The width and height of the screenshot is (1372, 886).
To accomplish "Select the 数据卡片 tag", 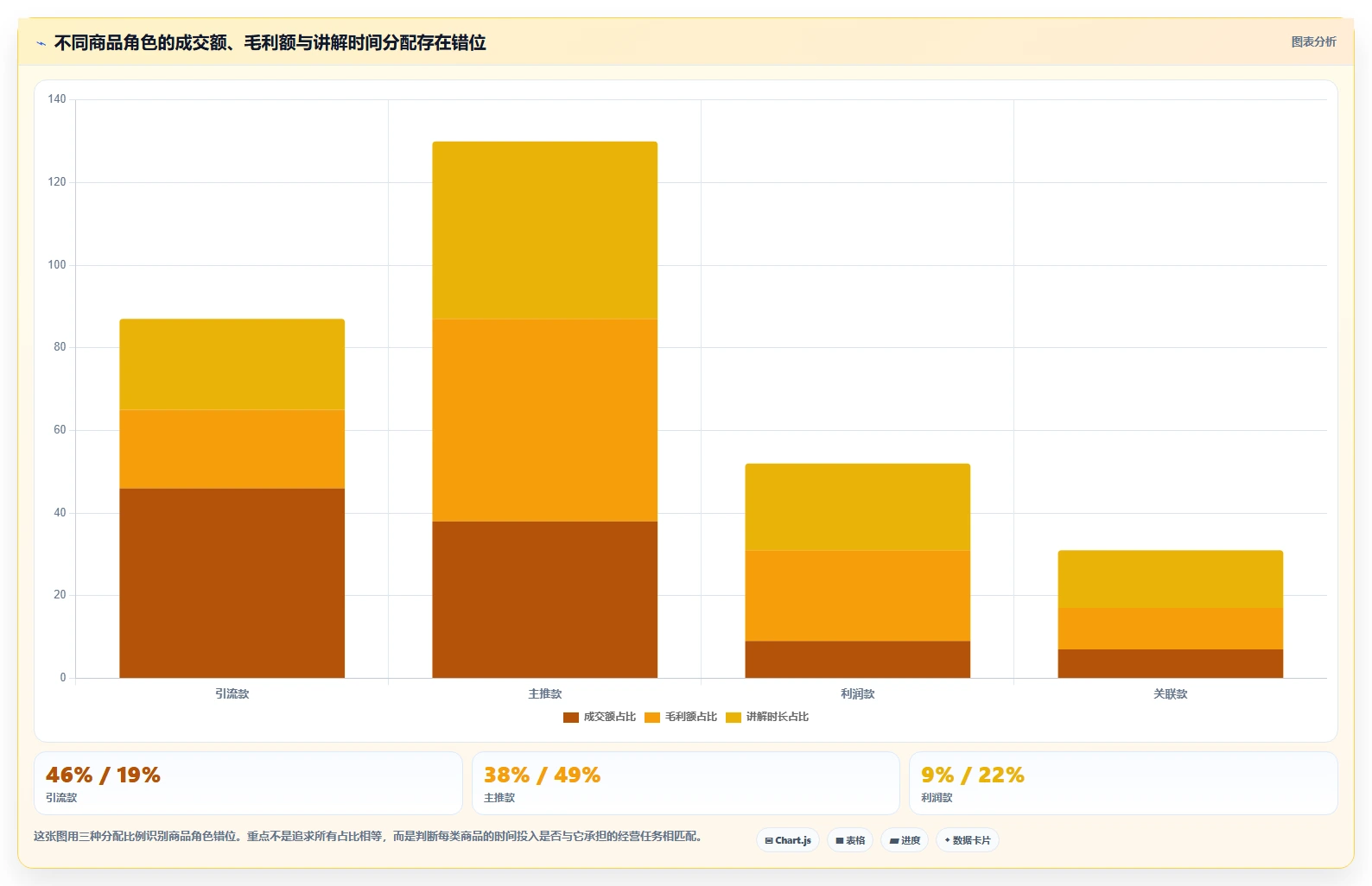I will 968,840.
